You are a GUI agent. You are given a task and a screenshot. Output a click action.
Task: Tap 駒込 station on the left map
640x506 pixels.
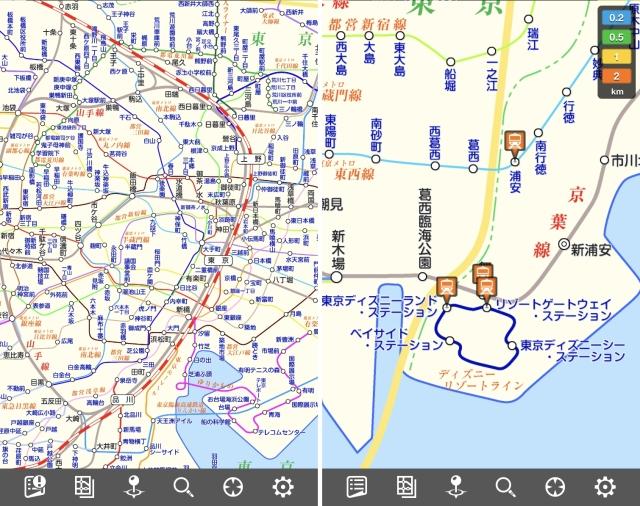135,98
